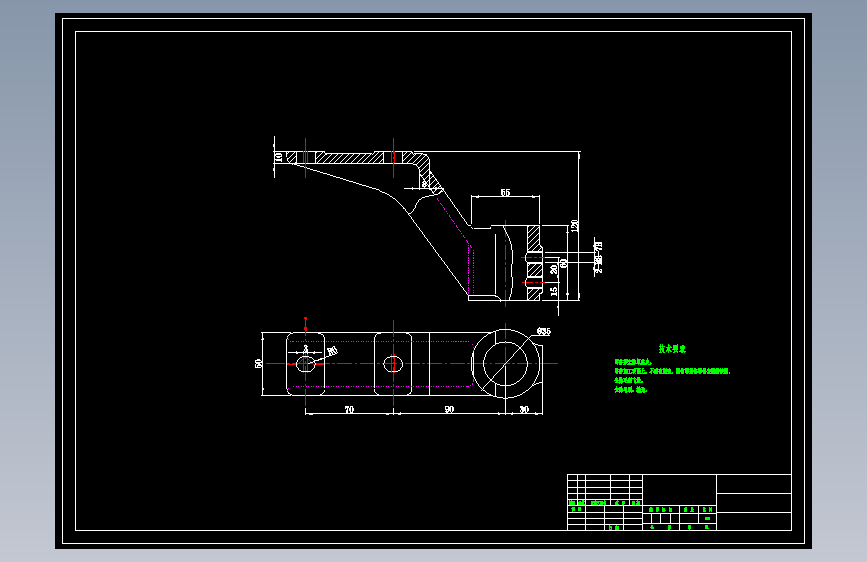Pick the 10 thickness dimension text

tap(279, 157)
